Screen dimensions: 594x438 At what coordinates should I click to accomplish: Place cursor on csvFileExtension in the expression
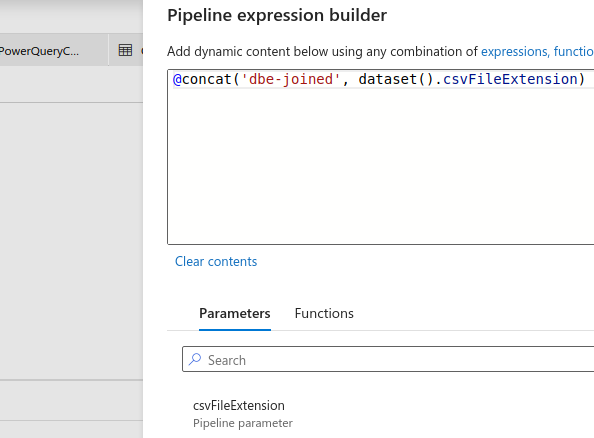[x=510, y=79]
